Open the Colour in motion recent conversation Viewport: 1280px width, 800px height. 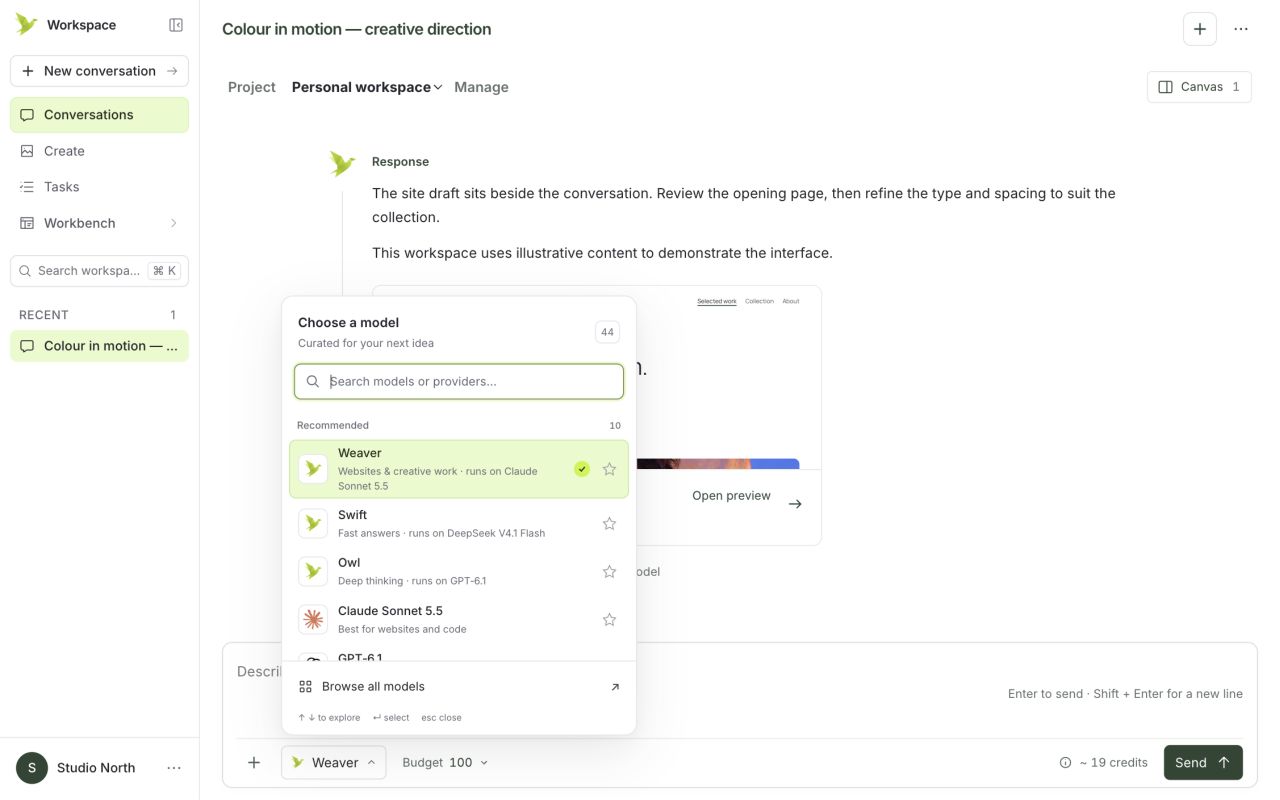tap(99, 346)
